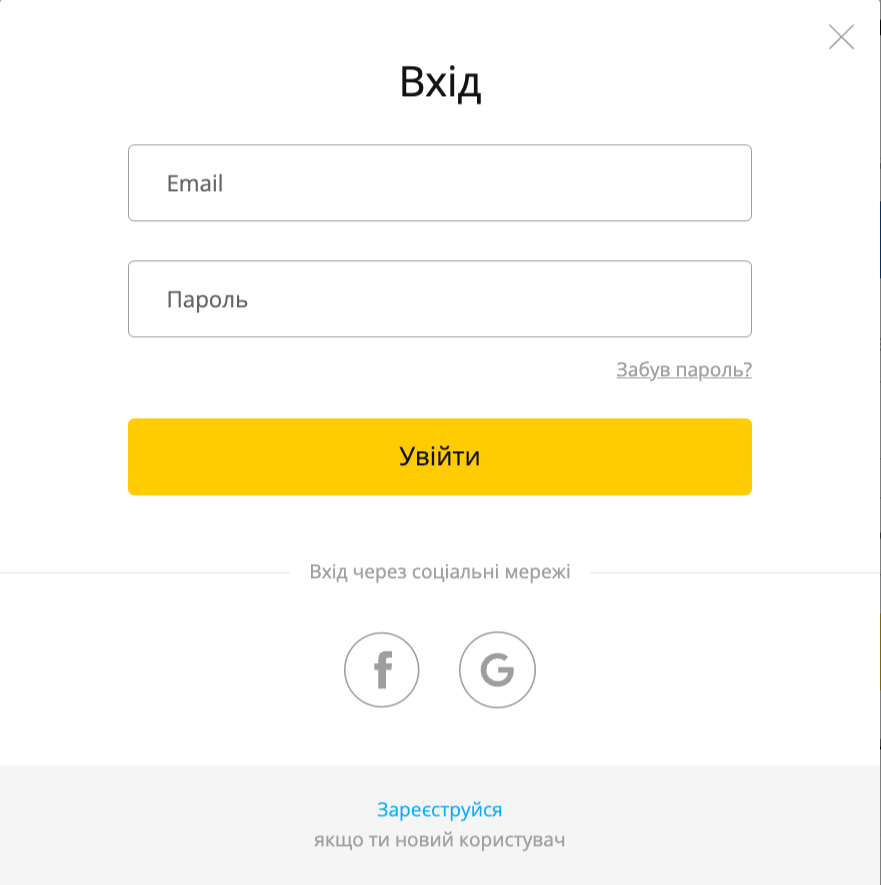Recover password via the underlined forgot link
Screen dimensions: 881x885
683,370
